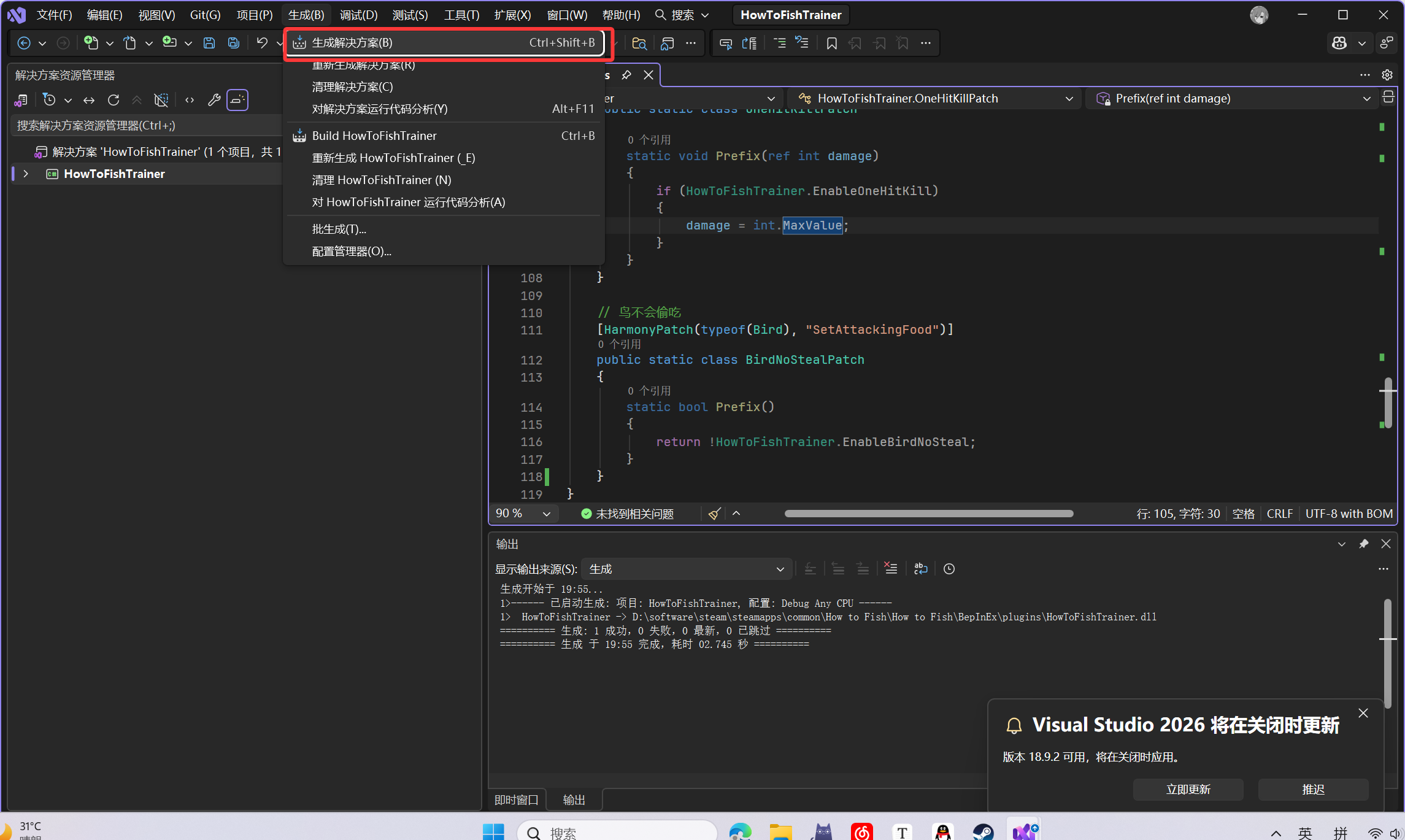Open the Prefix(ref int damage) member dropdown
1405x840 pixels.
coord(1233,98)
